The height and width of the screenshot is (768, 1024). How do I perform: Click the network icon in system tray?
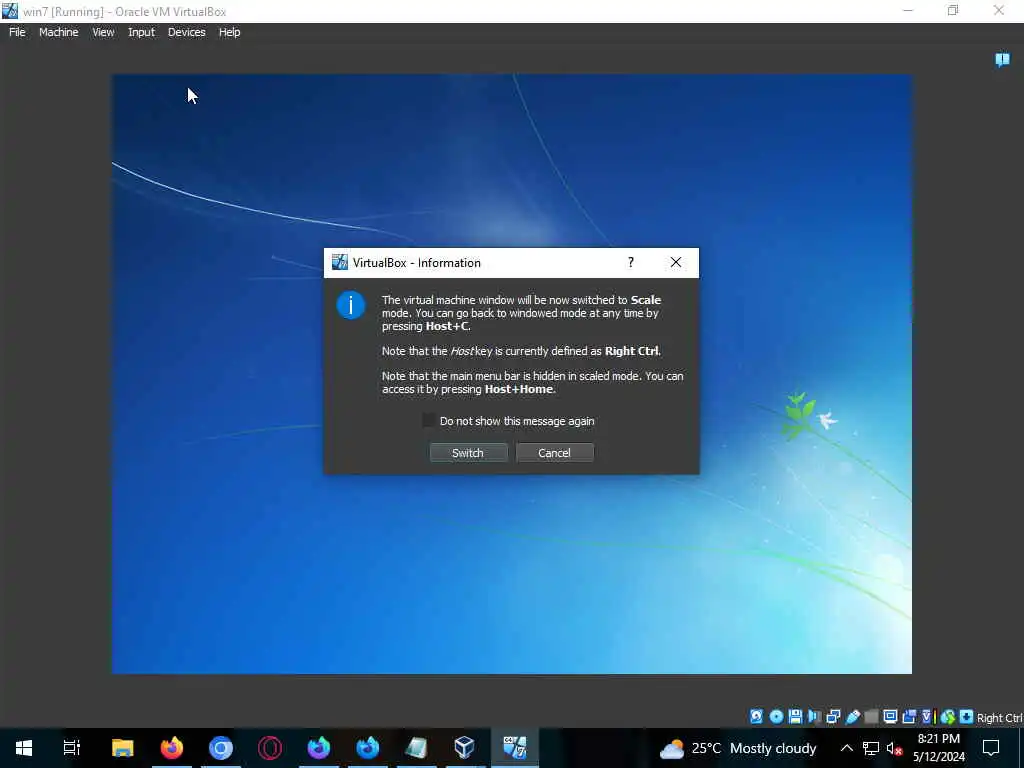coord(871,748)
